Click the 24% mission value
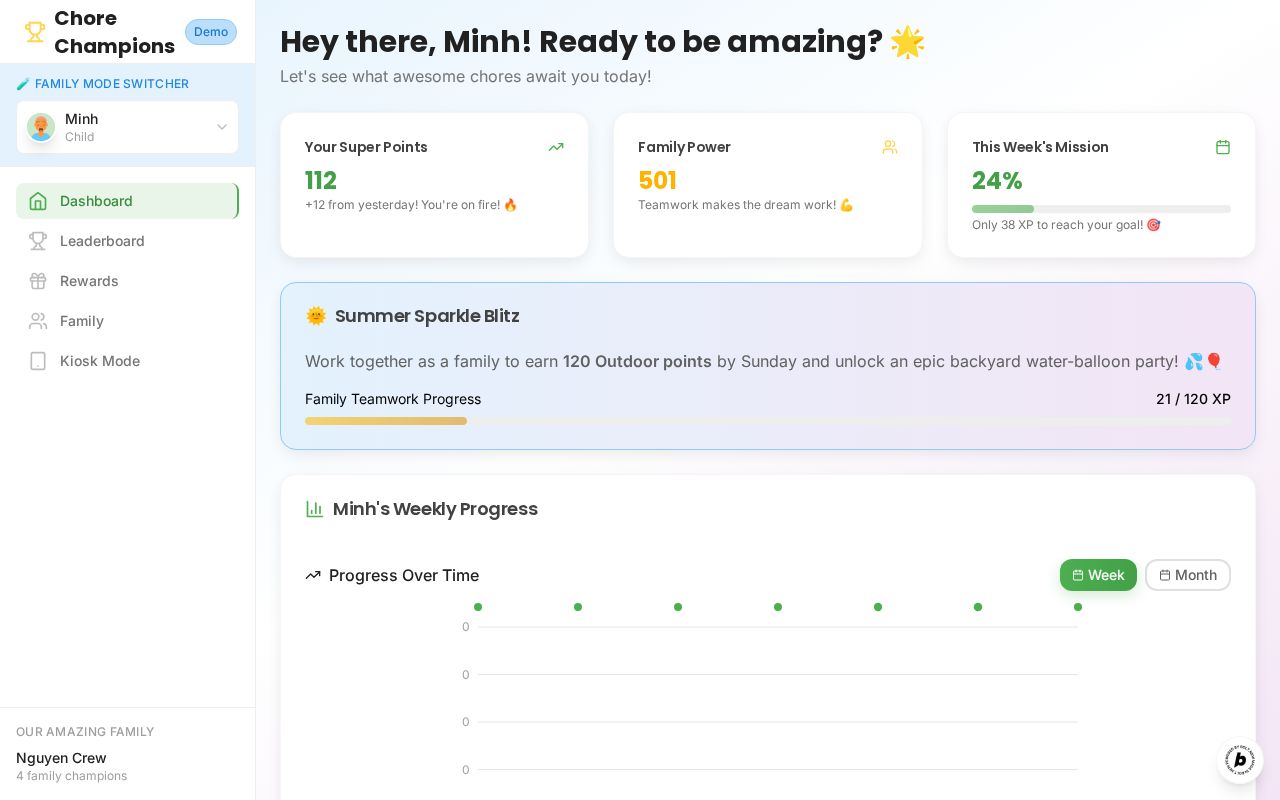This screenshot has width=1280, height=800. pos(997,181)
